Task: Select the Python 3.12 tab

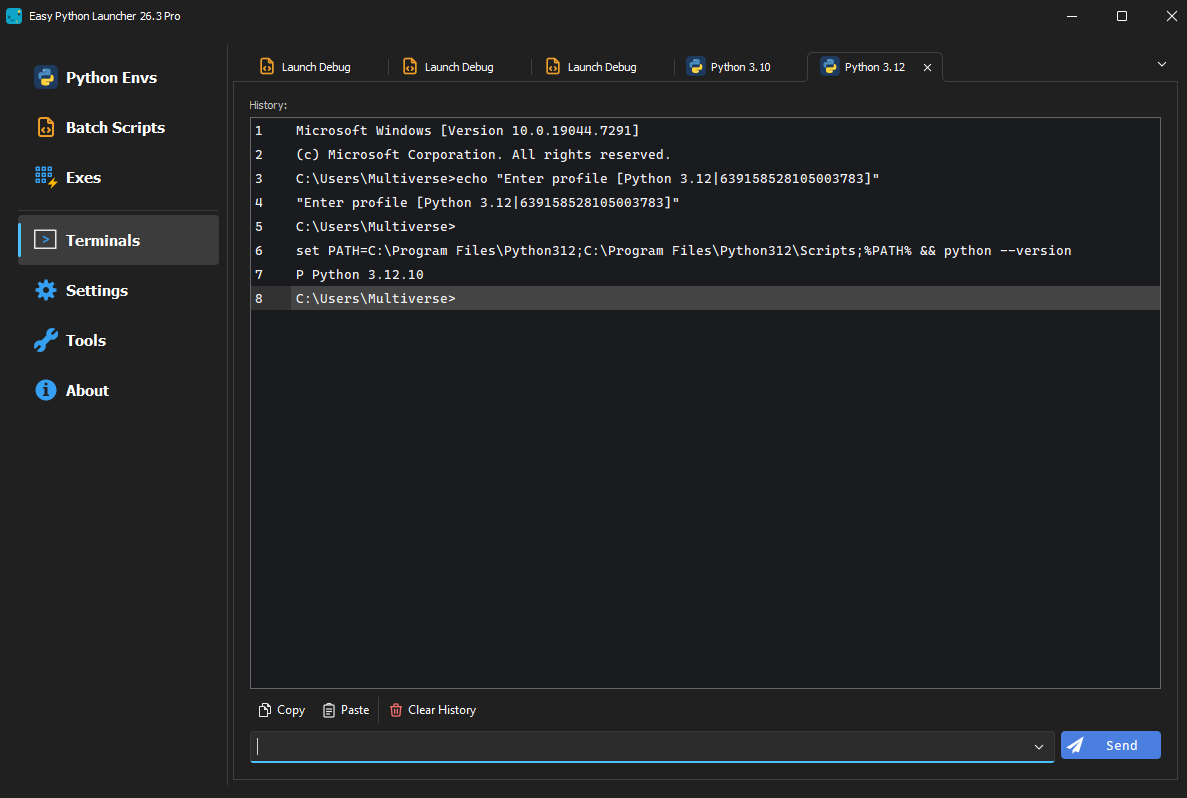Action: (x=874, y=67)
